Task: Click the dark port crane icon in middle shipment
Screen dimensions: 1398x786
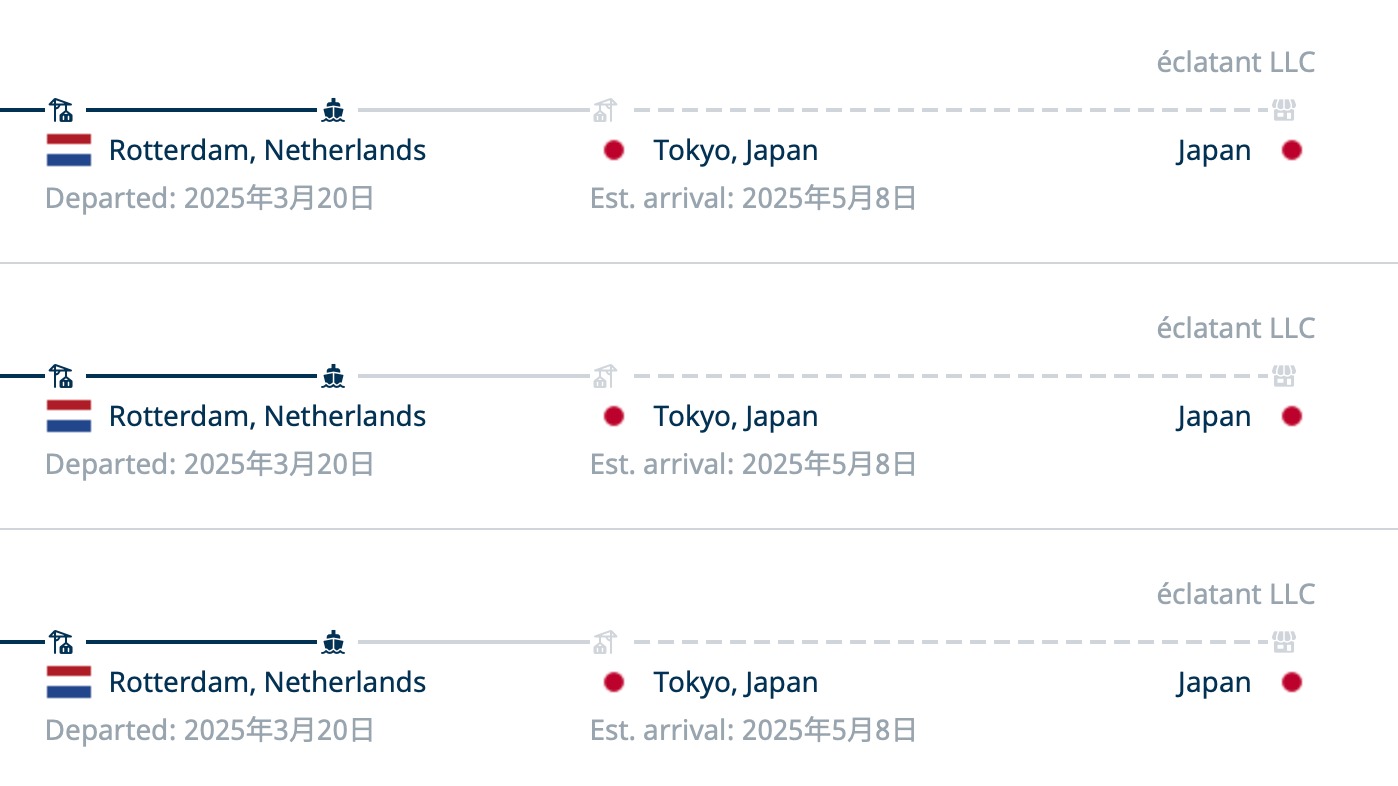Action: tap(61, 376)
